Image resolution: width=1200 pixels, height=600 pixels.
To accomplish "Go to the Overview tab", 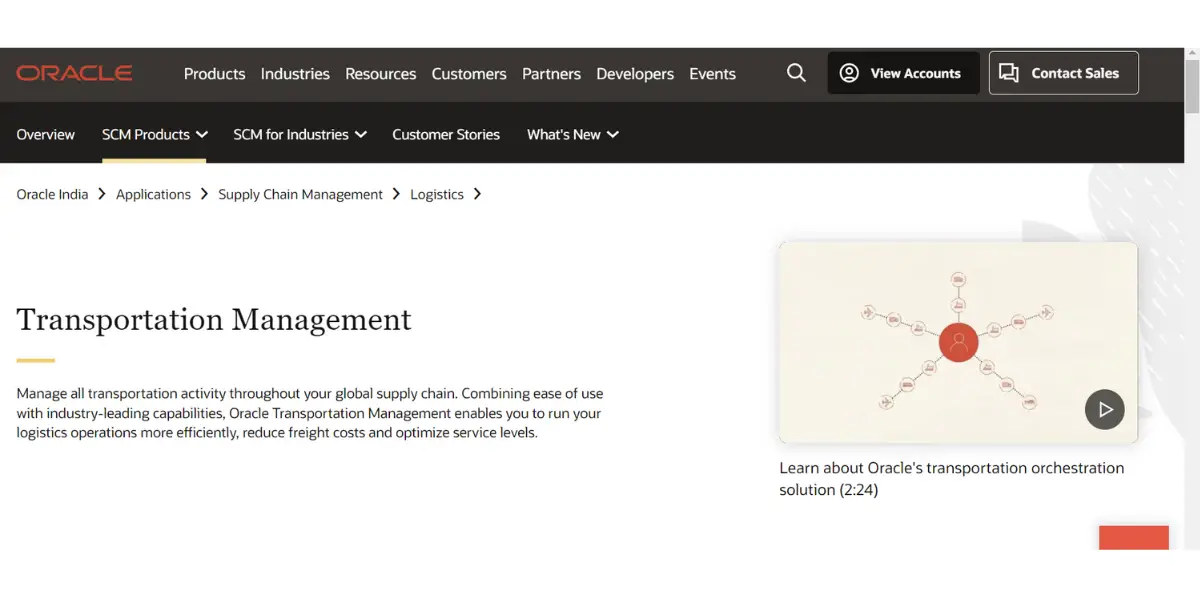I will [46, 134].
